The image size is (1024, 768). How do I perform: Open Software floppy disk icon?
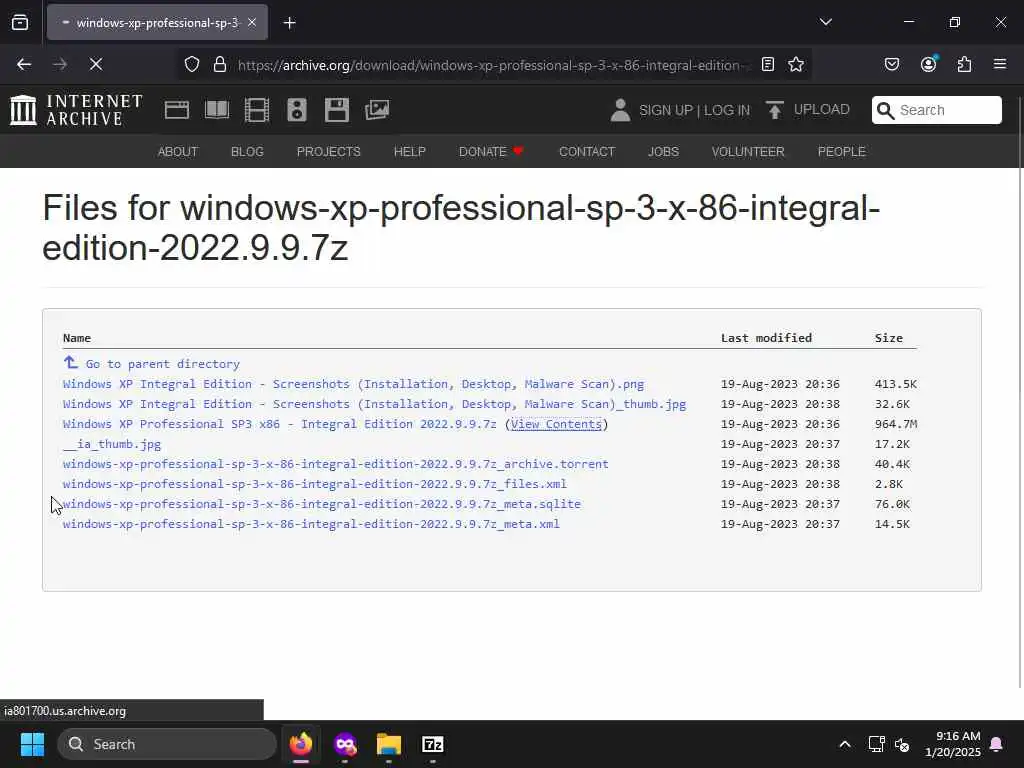point(336,110)
